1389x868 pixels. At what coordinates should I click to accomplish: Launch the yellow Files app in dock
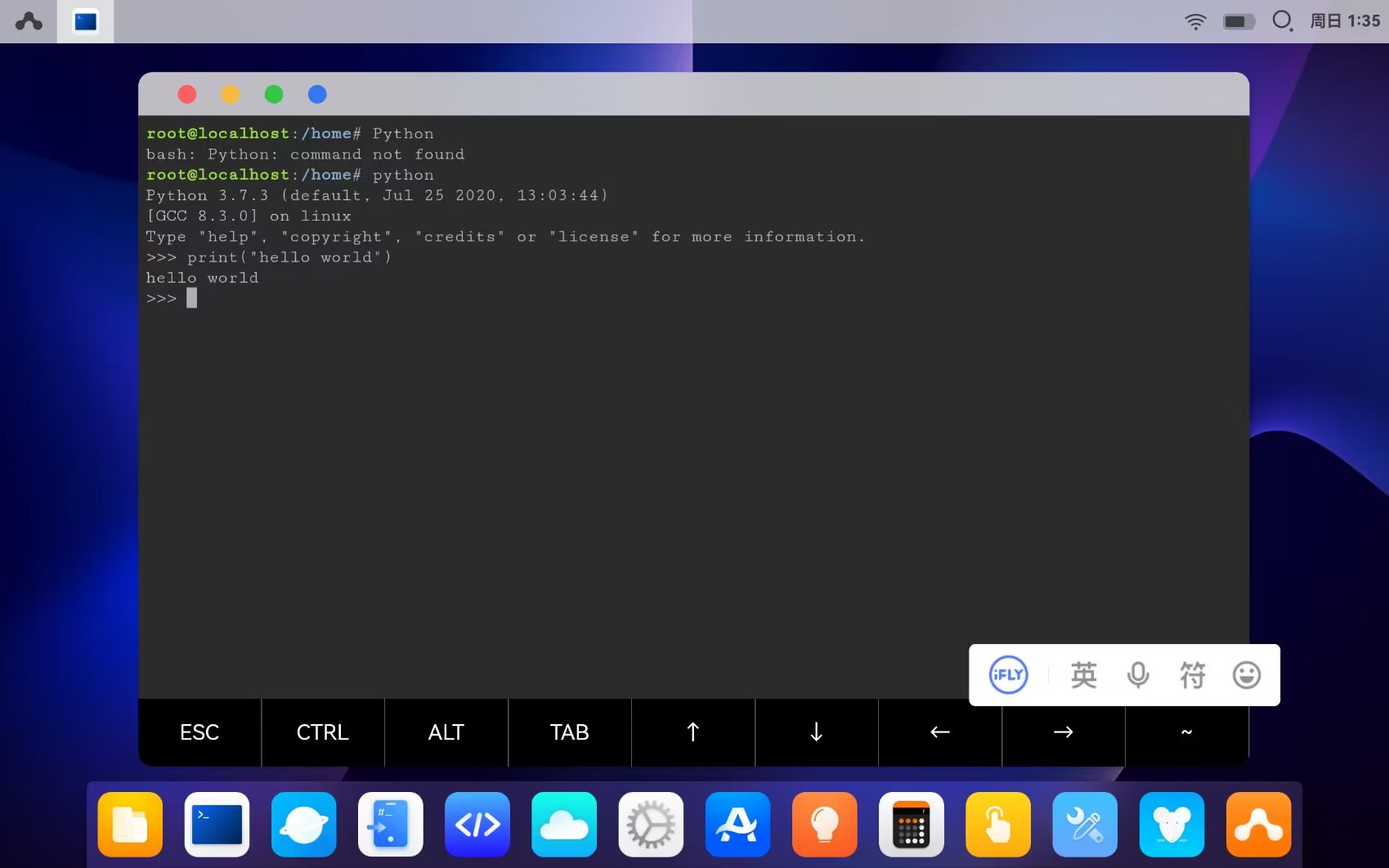130,825
